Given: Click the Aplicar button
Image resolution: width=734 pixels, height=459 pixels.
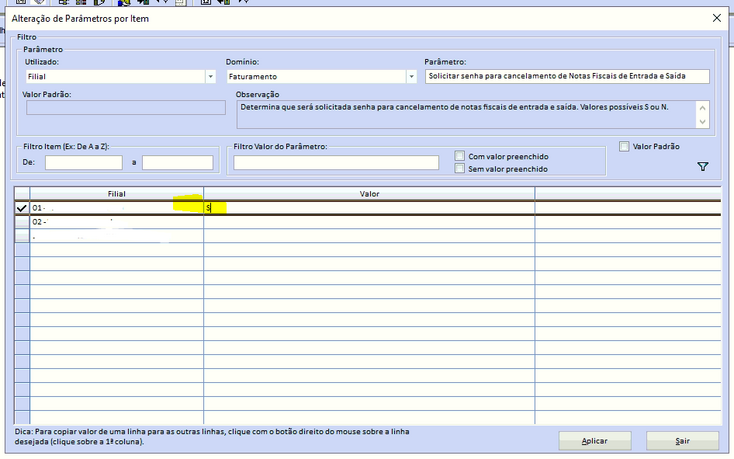Looking at the screenshot, I should 595,441.
